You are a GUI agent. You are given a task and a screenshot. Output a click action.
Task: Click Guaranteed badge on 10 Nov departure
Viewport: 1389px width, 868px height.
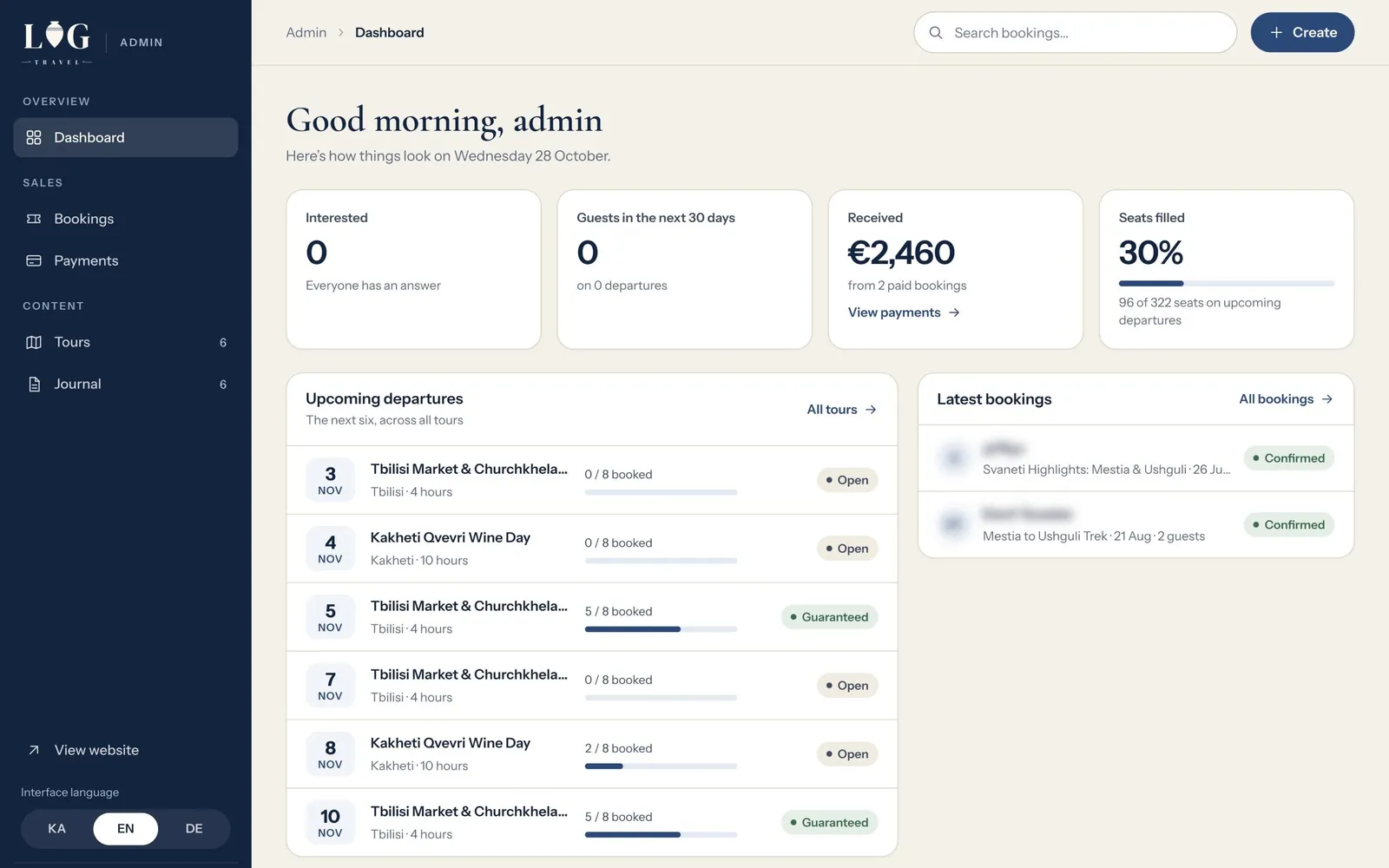[829, 823]
